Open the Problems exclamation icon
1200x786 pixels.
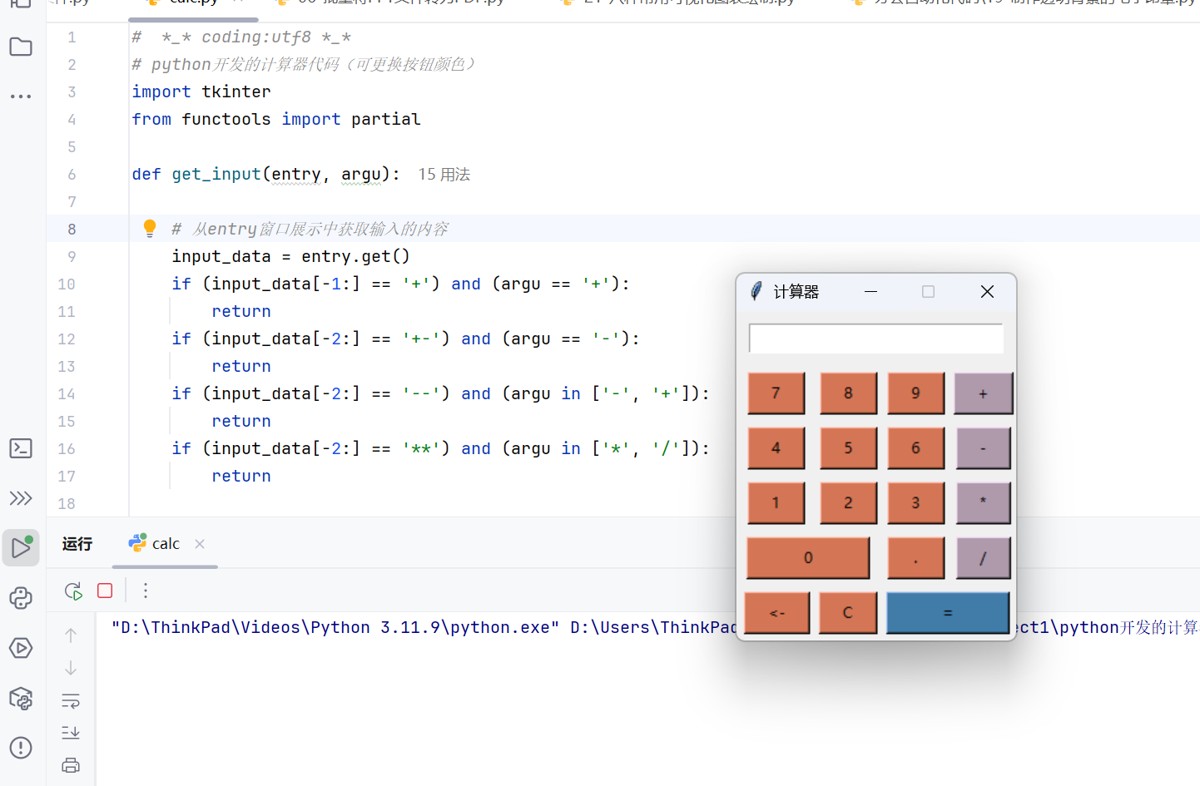[21, 748]
